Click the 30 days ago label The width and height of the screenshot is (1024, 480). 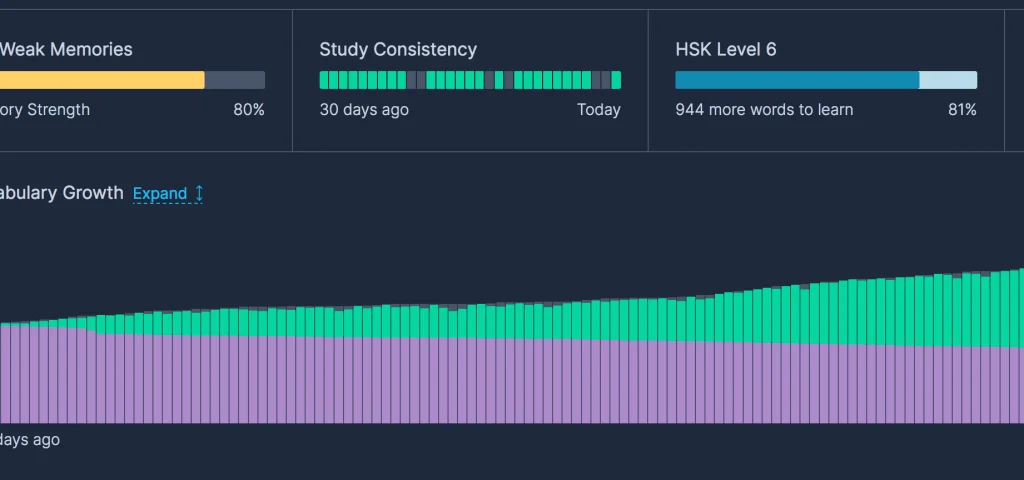click(x=364, y=110)
